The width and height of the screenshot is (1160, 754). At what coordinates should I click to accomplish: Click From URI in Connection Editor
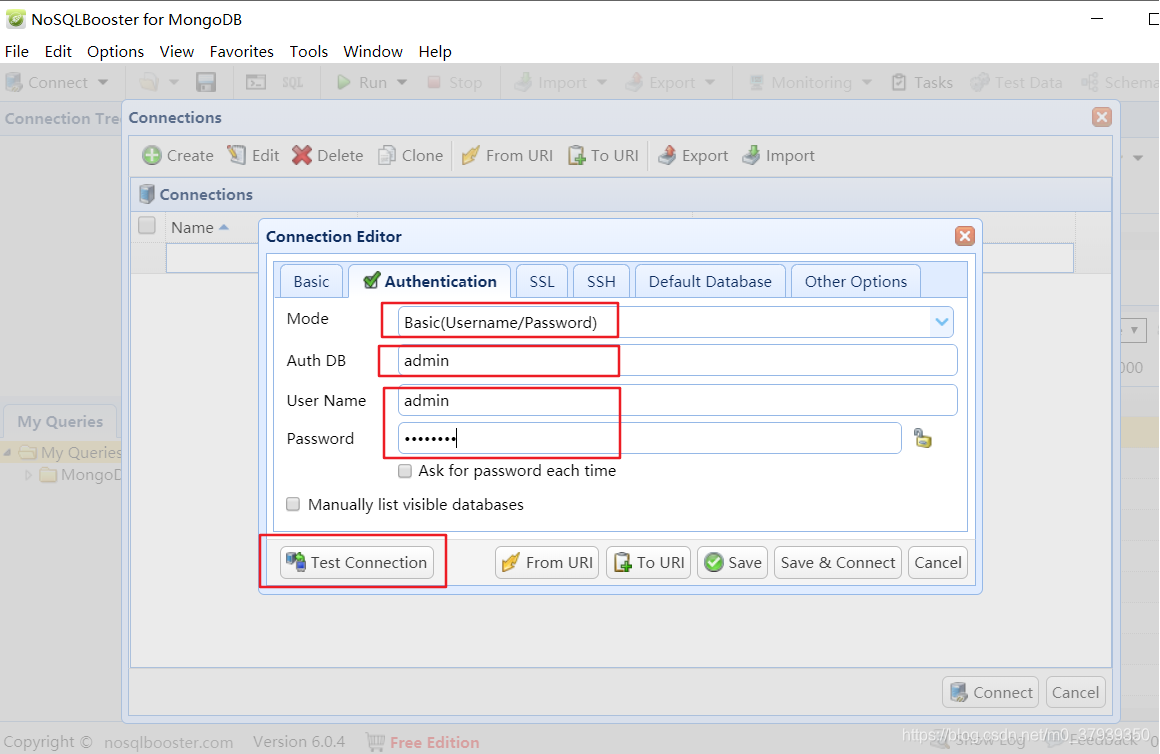click(x=547, y=562)
